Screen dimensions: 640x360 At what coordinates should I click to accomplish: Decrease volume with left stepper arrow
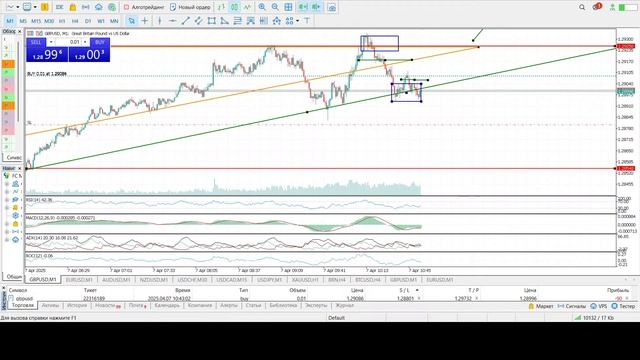point(51,42)
